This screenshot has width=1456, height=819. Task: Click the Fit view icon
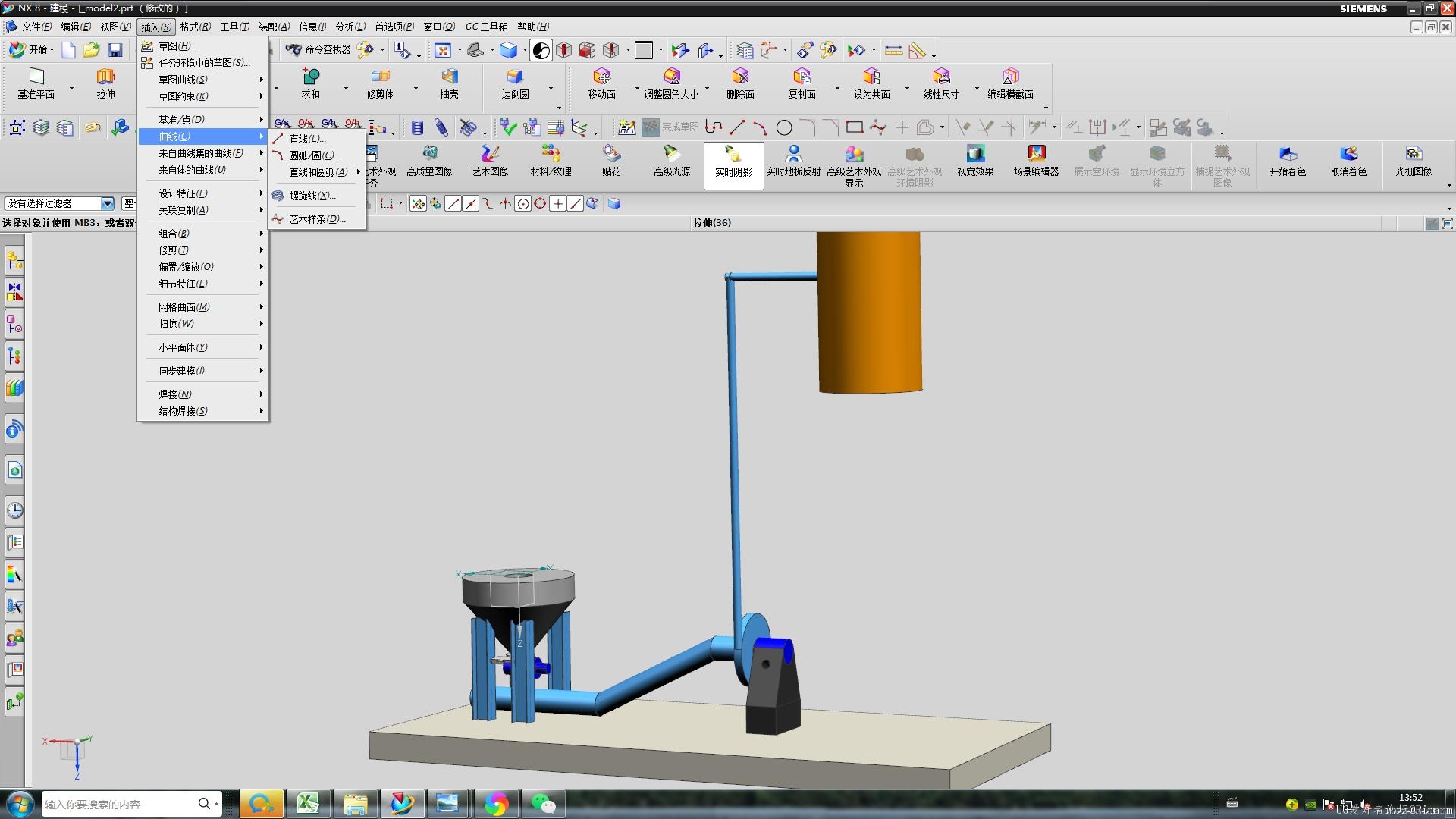[442, 50]
